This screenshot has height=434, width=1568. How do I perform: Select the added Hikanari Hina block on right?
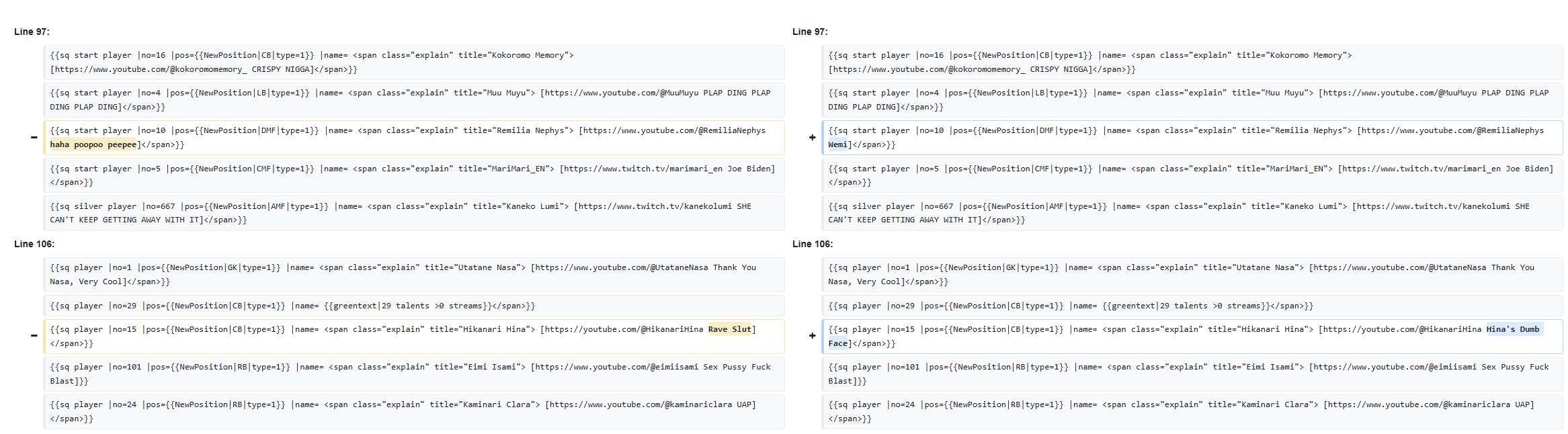1192,337
